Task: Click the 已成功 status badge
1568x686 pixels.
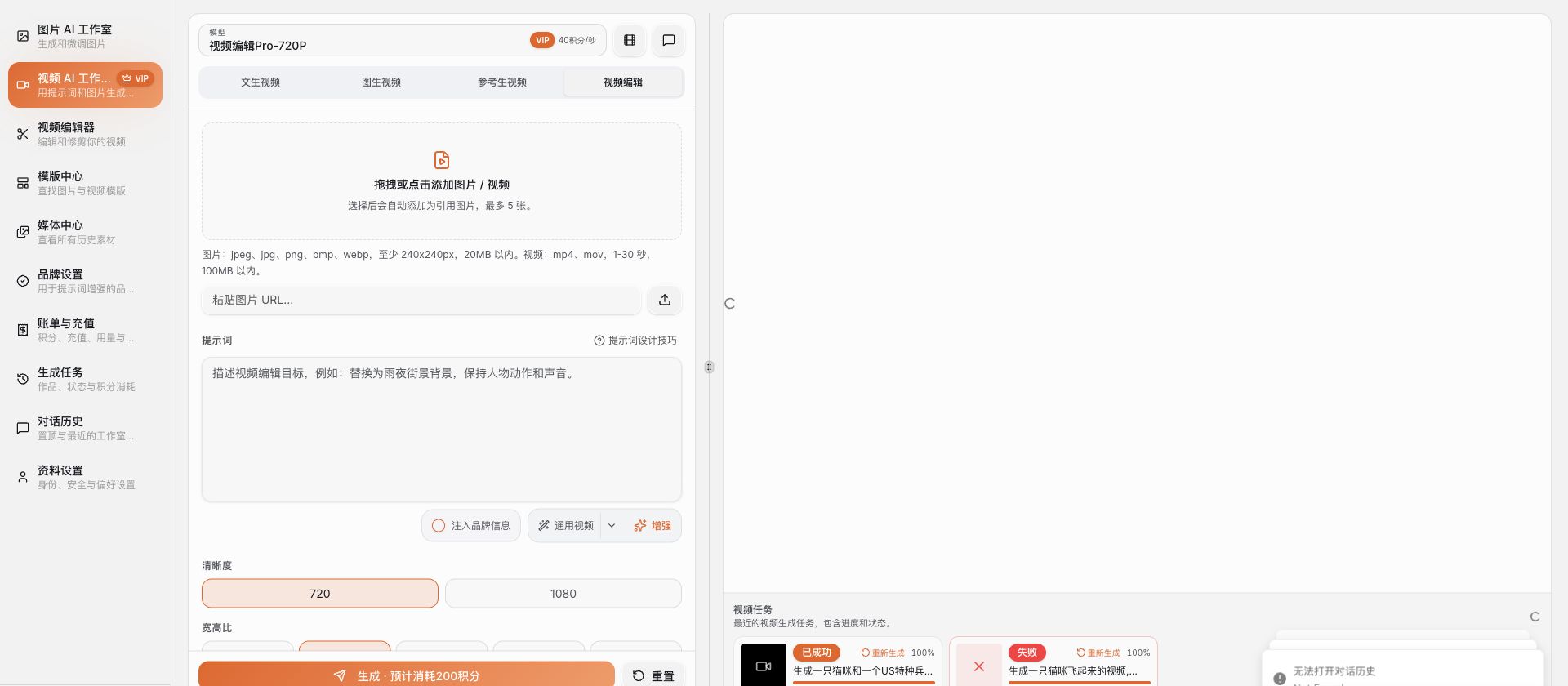Action: (817, 653)
